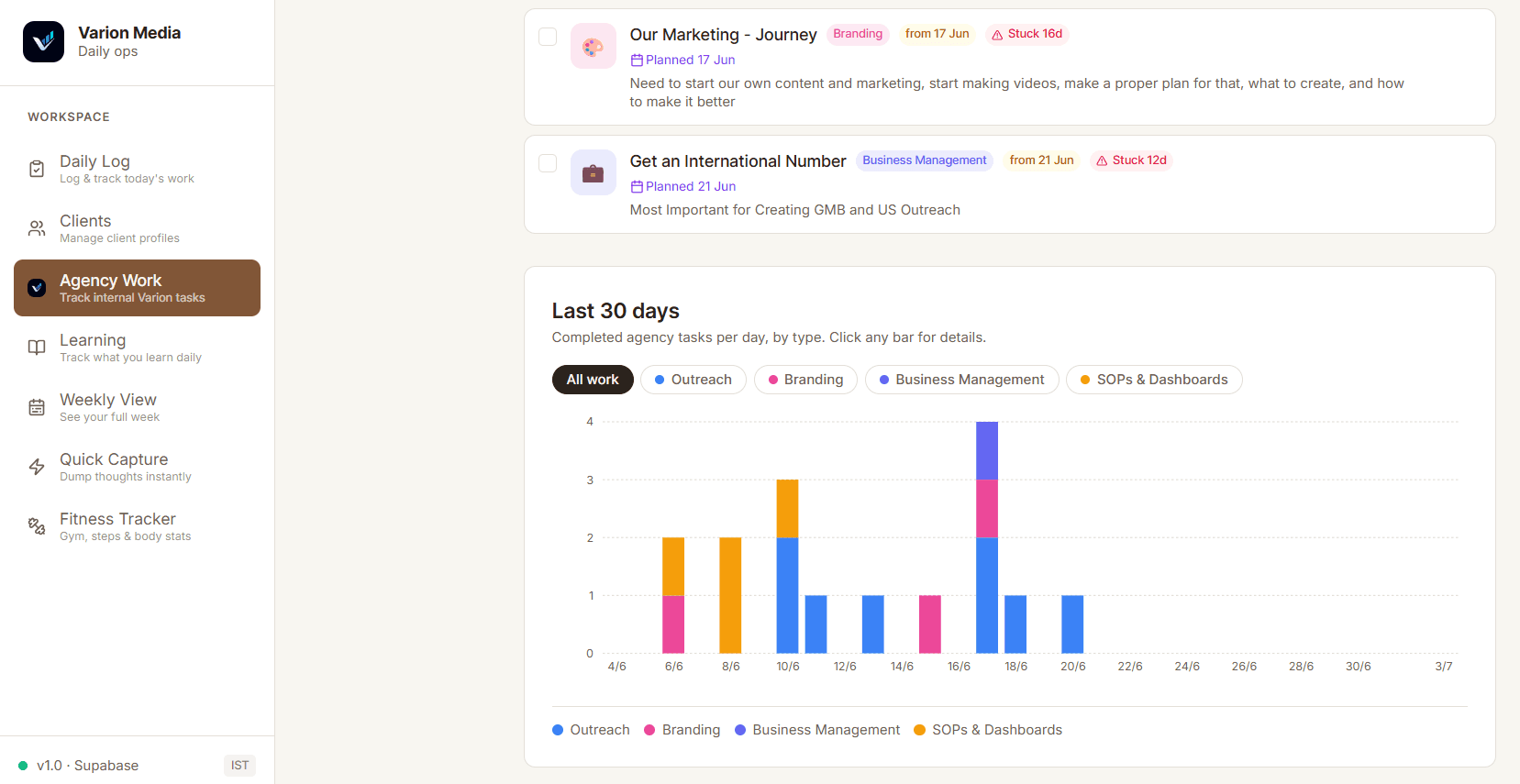Viewport: 1520px width, 784px height.
Task: Click the Branding legend entry below the chart
Action: pyautogui.click(x=682, y=730)
